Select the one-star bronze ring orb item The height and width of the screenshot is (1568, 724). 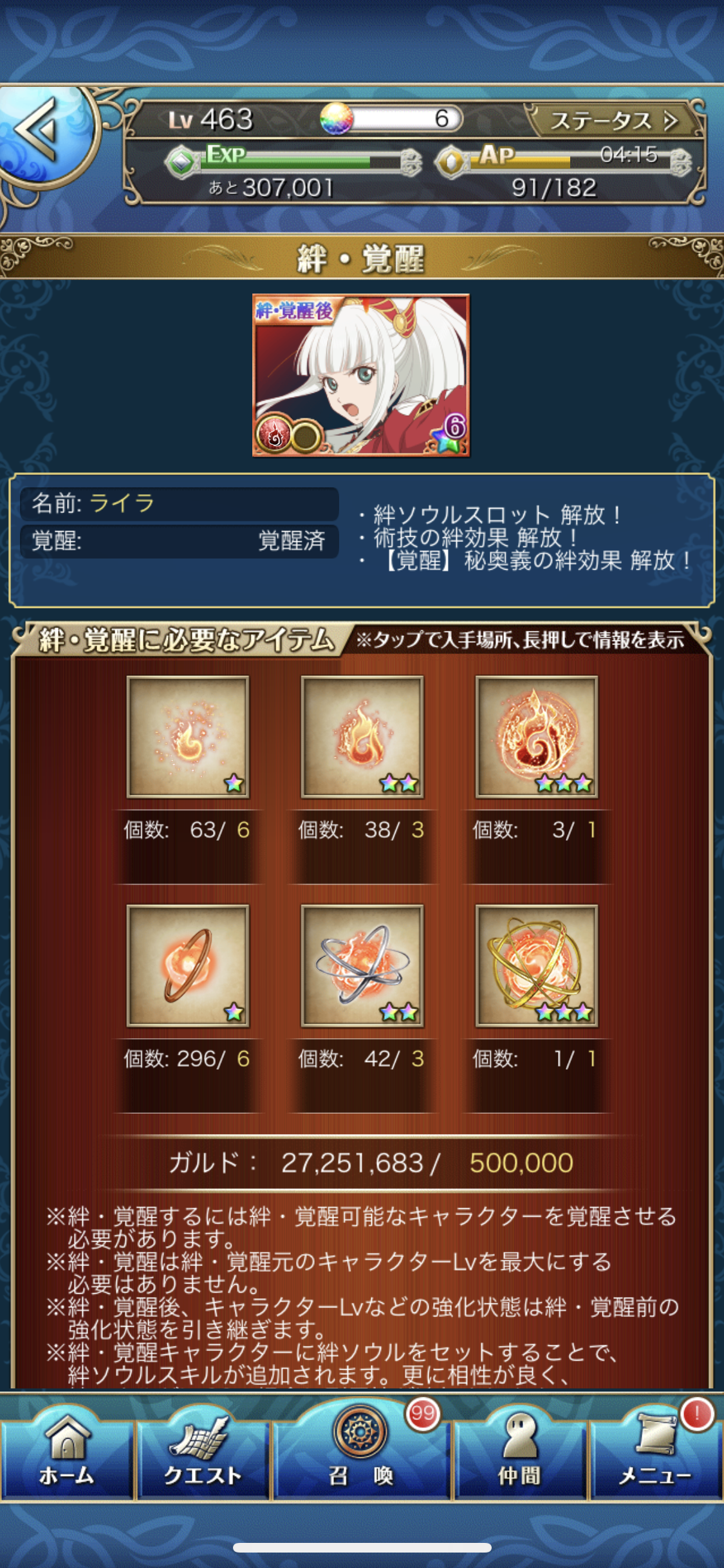tap(188, 966)
